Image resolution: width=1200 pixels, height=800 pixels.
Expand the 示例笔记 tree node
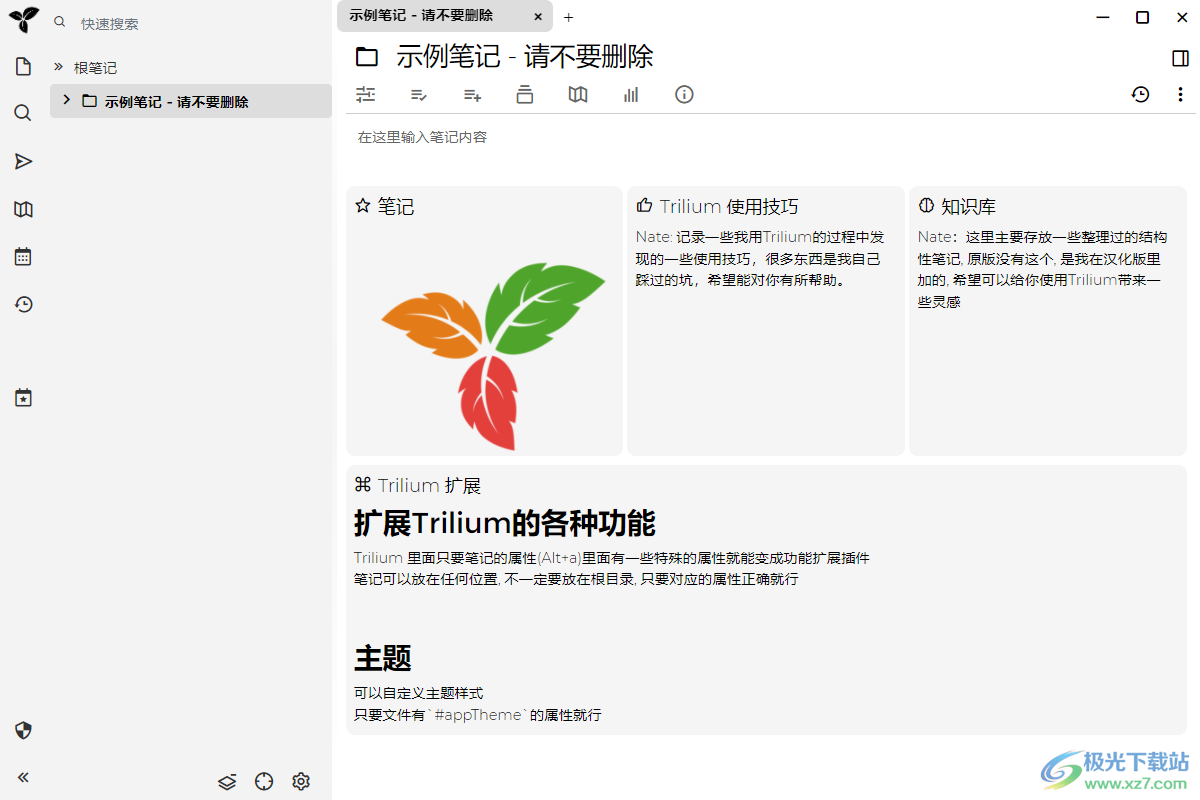pos(65,100)
